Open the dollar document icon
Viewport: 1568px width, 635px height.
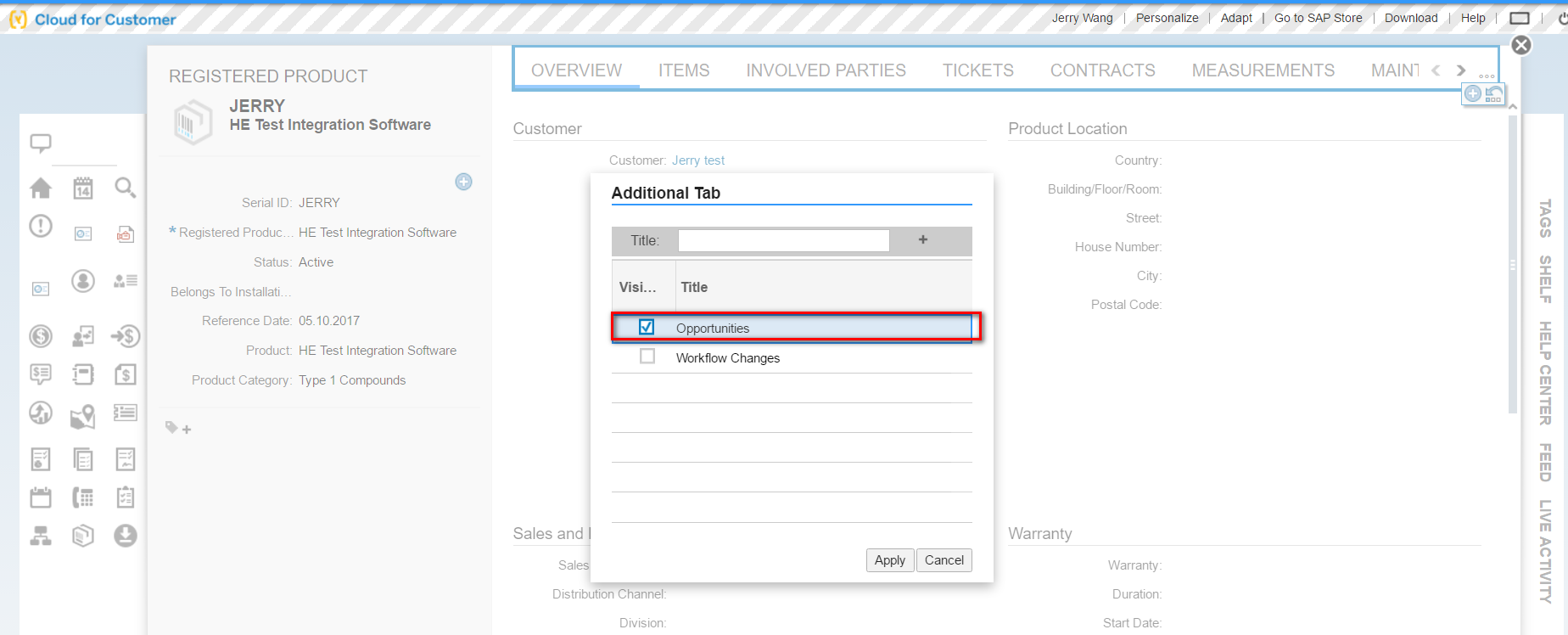[x=126, y=374]
